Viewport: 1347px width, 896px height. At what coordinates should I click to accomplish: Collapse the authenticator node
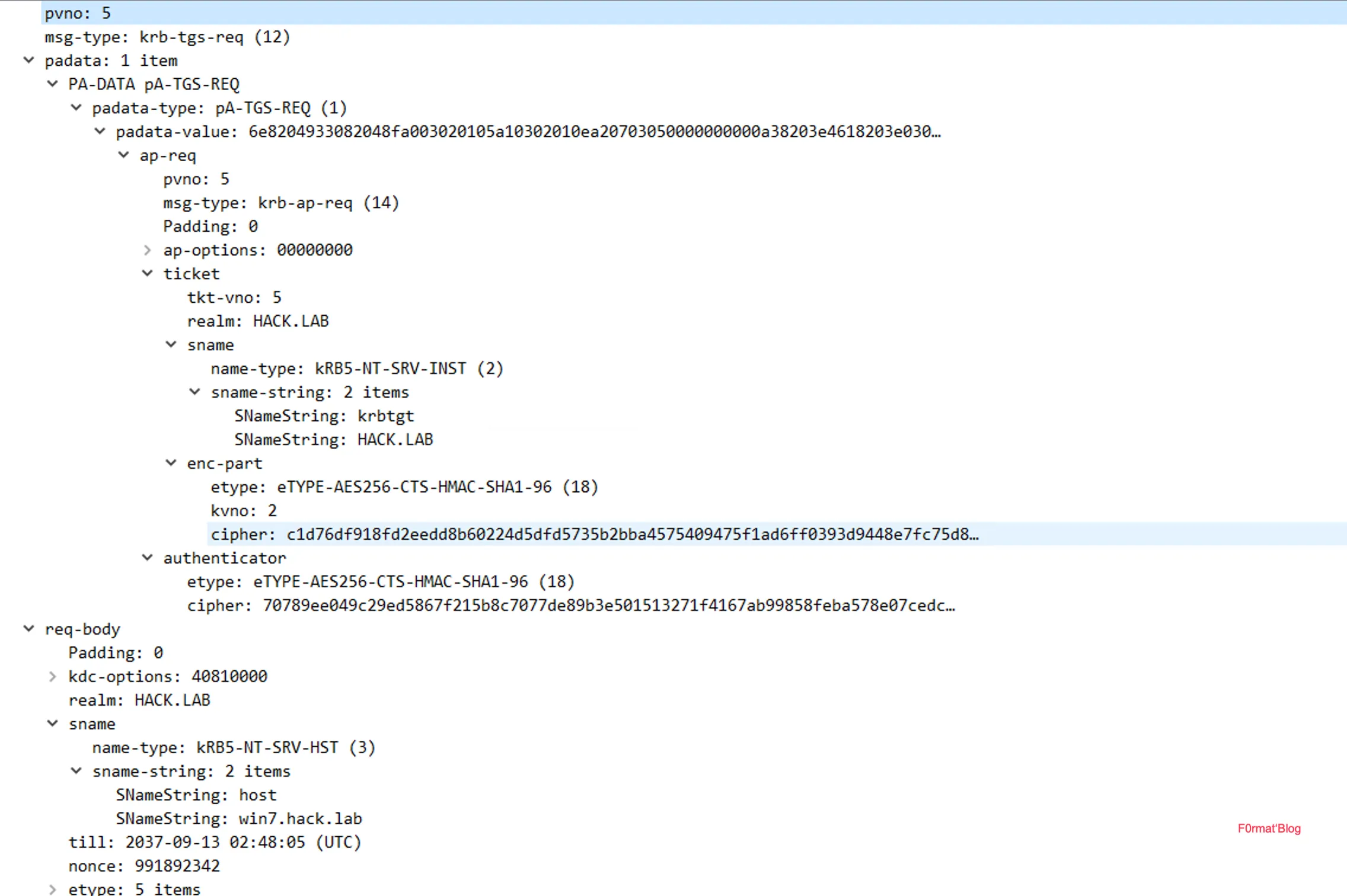148,558
